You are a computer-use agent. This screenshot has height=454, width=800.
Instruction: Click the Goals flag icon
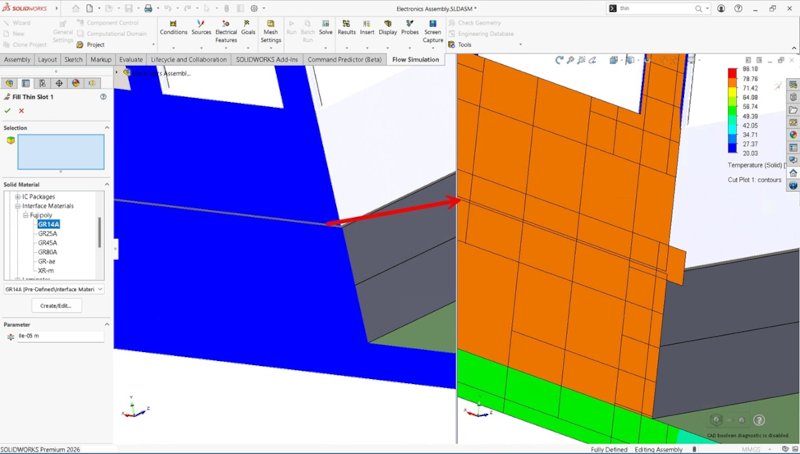248,25
